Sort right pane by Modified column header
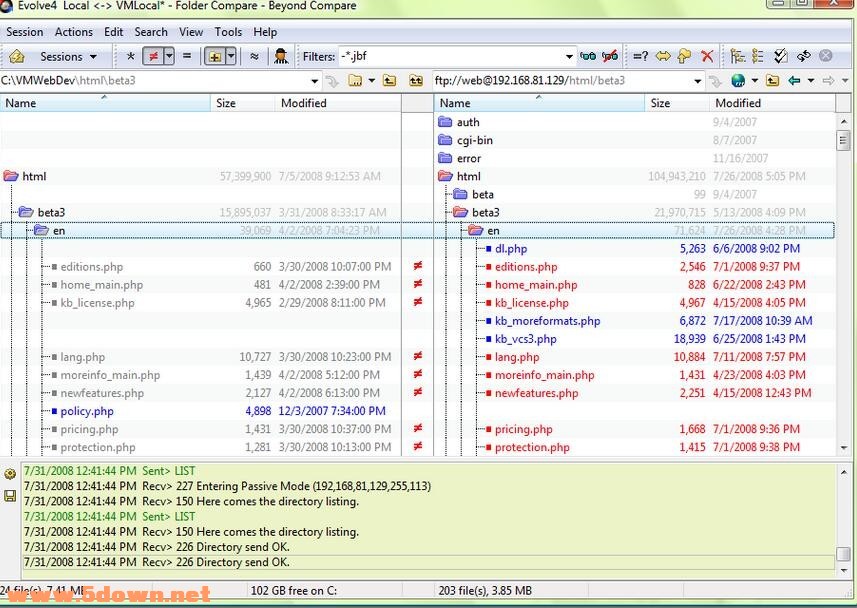 point(772,103)
